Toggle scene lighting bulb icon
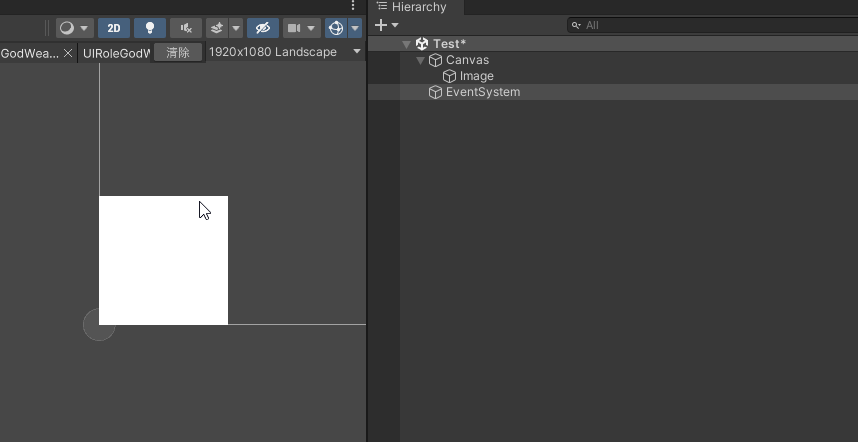 tap(150, 28)
